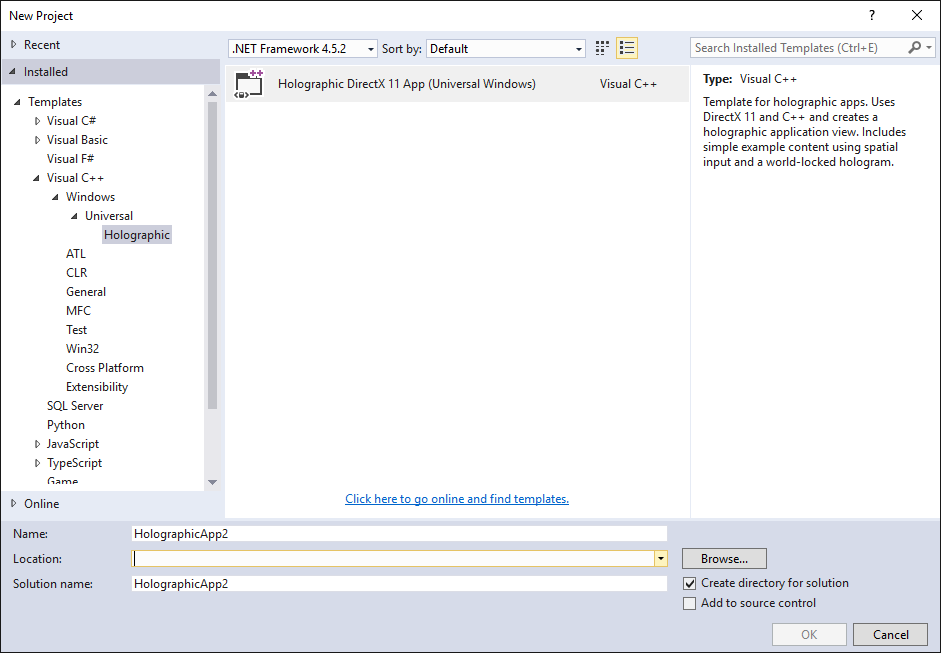The width and height of the screenshot is (941, 653).
Task: Click the Cancel button
Action: point(890,634)
